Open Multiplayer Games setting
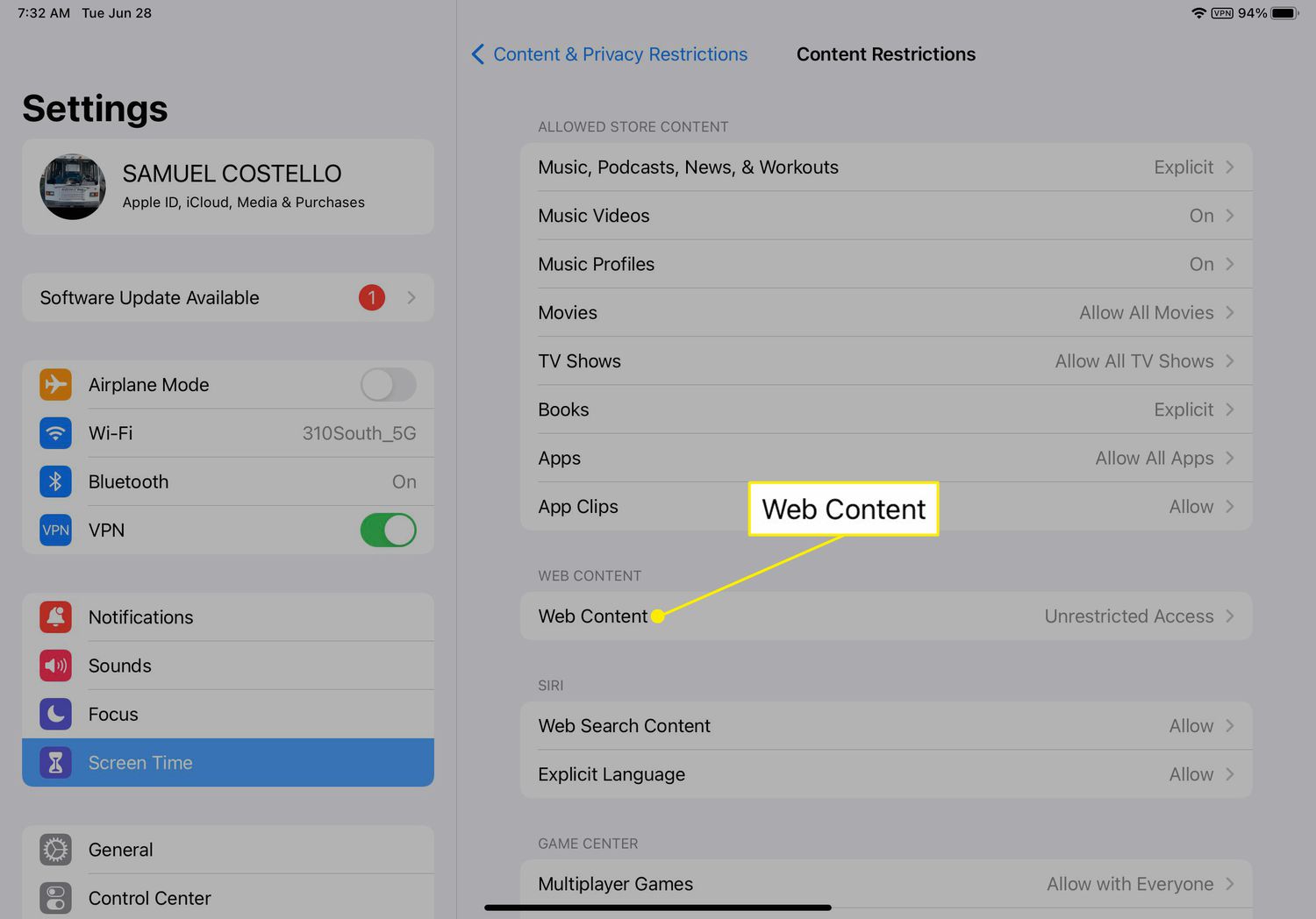This screenshot has width=1316, height=919. click(x=885, y=884)
